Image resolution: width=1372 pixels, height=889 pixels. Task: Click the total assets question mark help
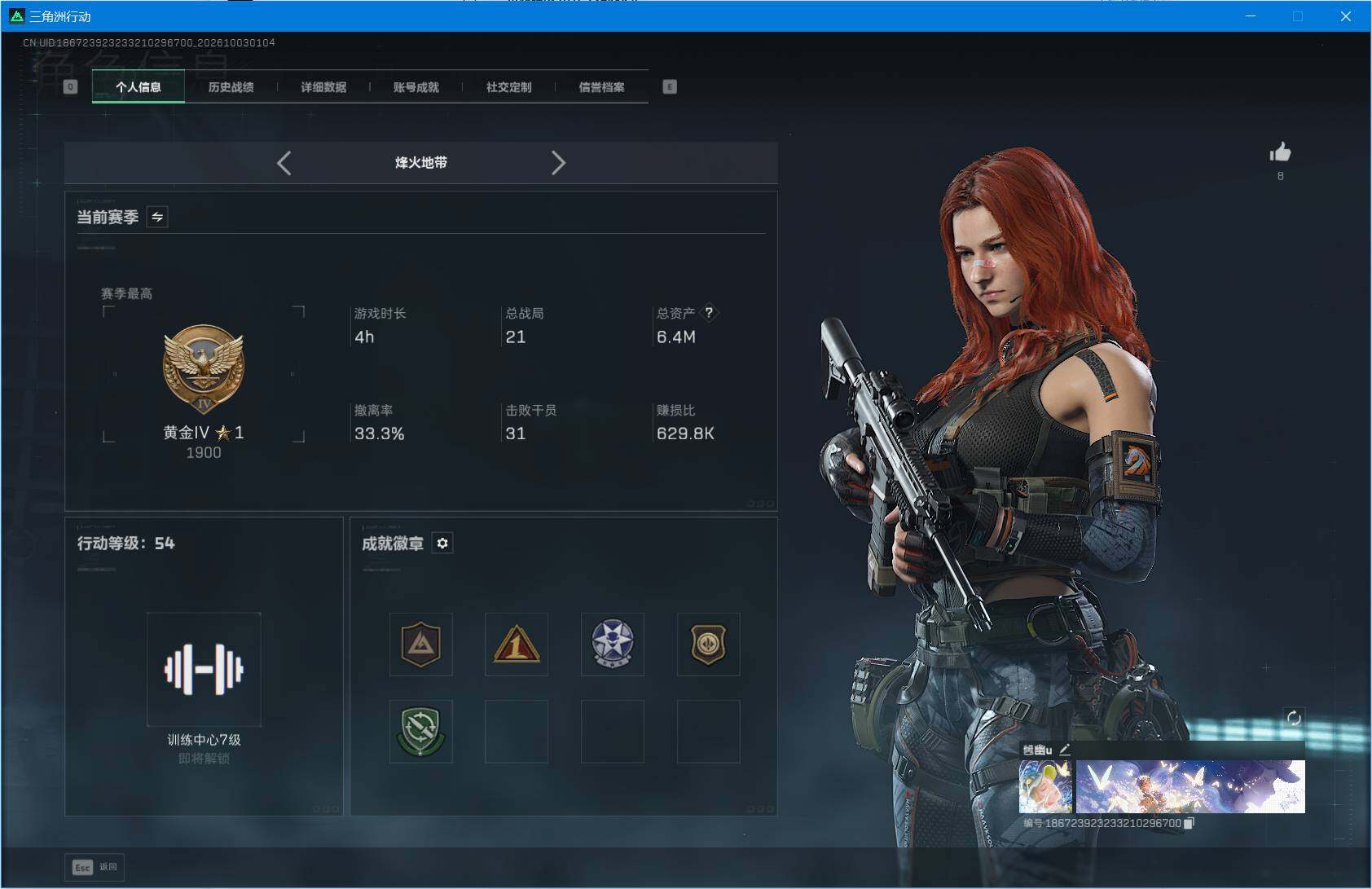pyautogui.click(x=709, y=312)
